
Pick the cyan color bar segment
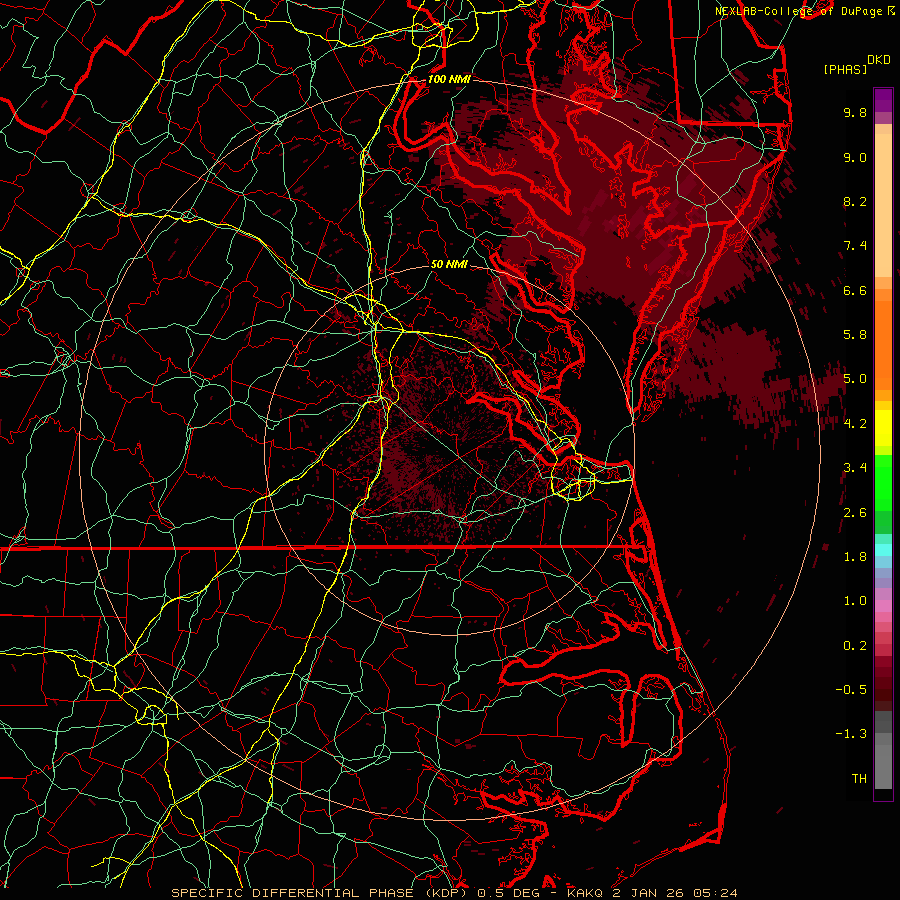point(883,550)
